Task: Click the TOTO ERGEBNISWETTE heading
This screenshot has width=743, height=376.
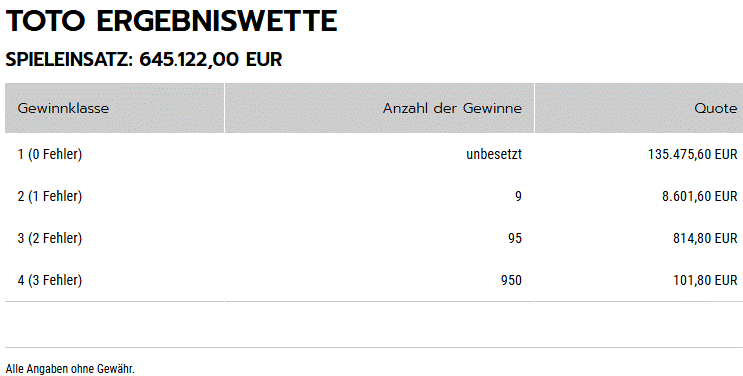Action: (171, 21)
